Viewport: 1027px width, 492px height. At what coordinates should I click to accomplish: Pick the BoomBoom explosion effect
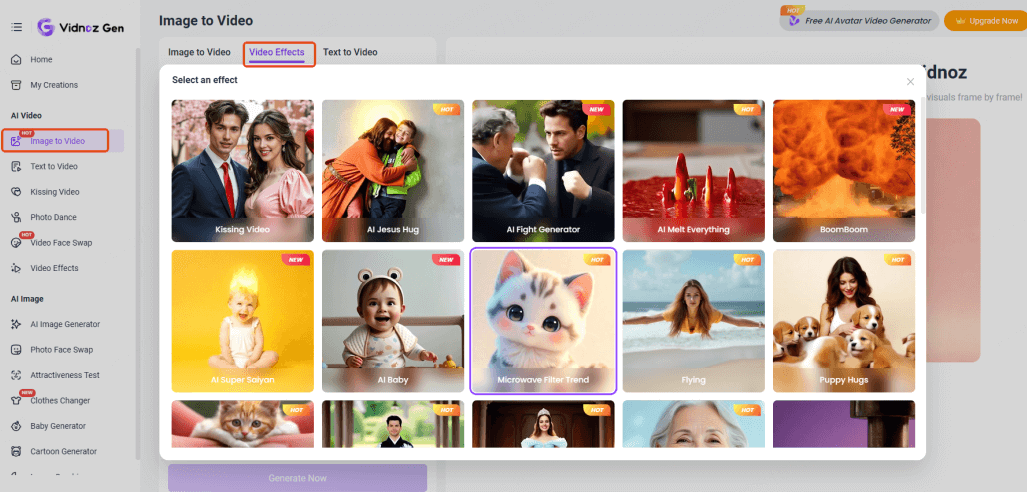click(x=844, y=171)
